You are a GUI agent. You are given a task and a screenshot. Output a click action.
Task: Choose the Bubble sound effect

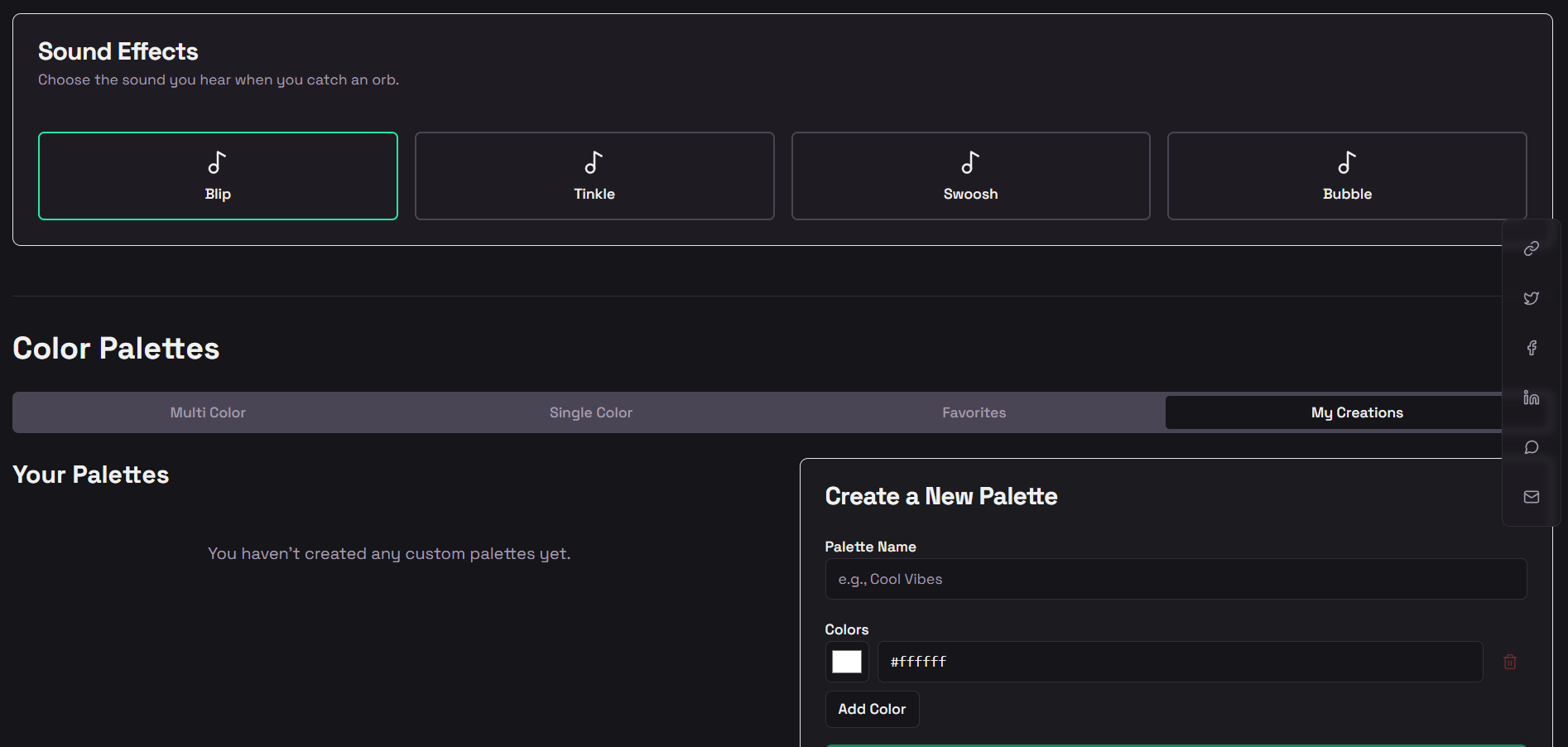coord(1347,176)
